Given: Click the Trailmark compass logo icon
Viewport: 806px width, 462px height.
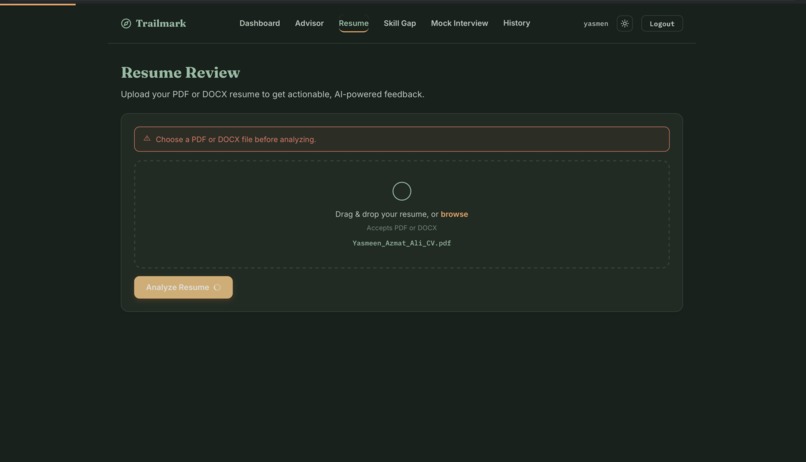Looking at the screenshot, I should (126, 24).
